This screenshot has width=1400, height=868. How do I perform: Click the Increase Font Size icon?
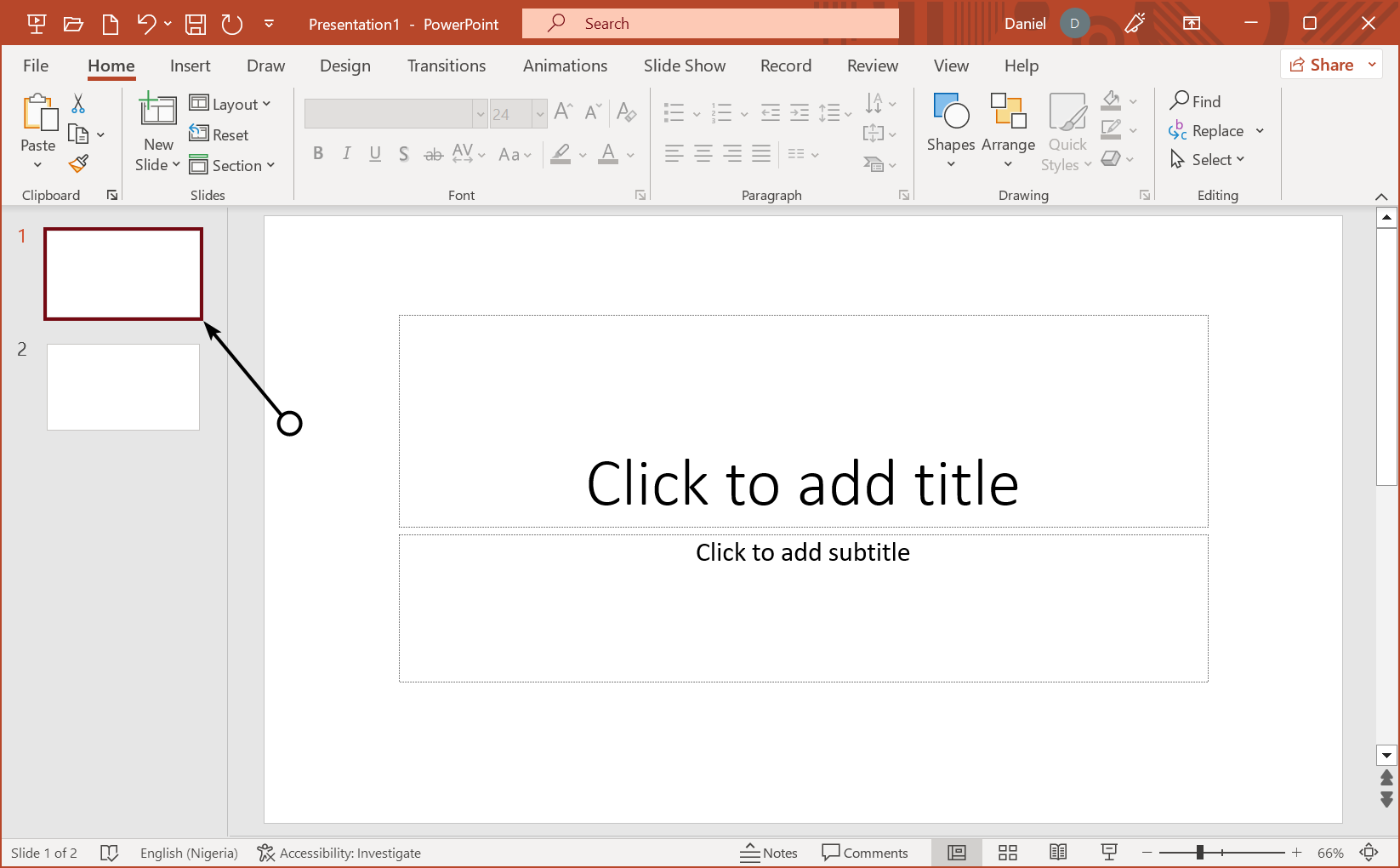click(562, 111)
